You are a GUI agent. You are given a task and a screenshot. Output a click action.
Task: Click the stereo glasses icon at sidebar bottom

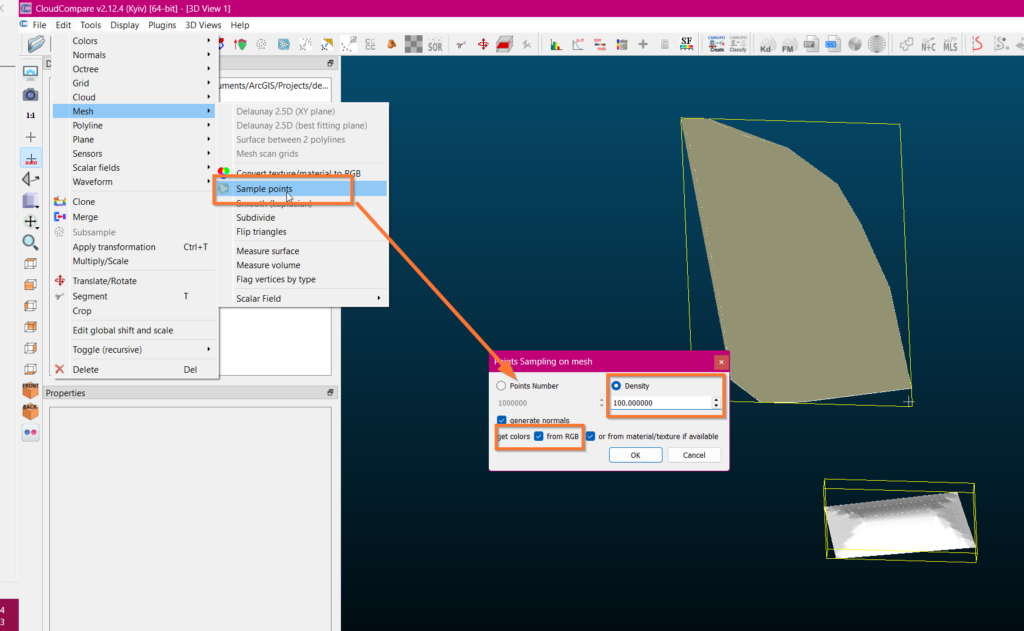tap(30, 432)
